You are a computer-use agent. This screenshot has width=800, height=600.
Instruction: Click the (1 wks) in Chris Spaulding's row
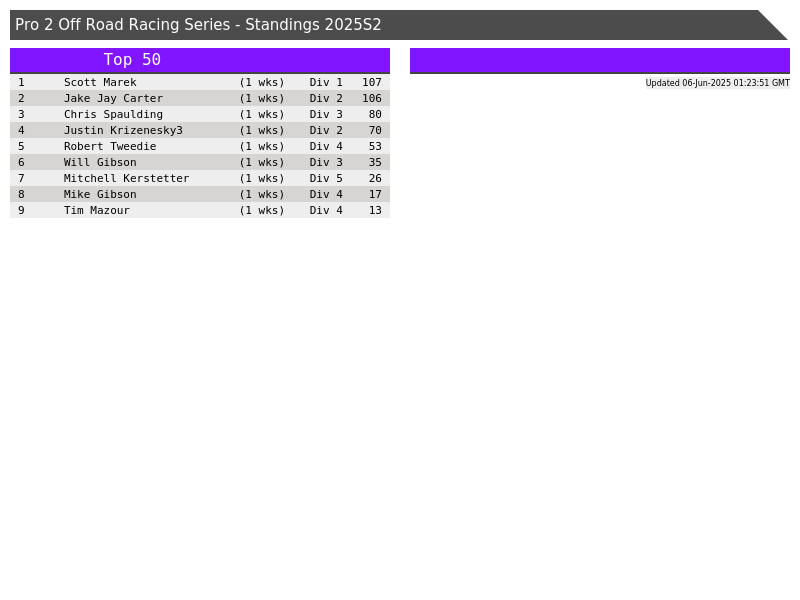261,115
